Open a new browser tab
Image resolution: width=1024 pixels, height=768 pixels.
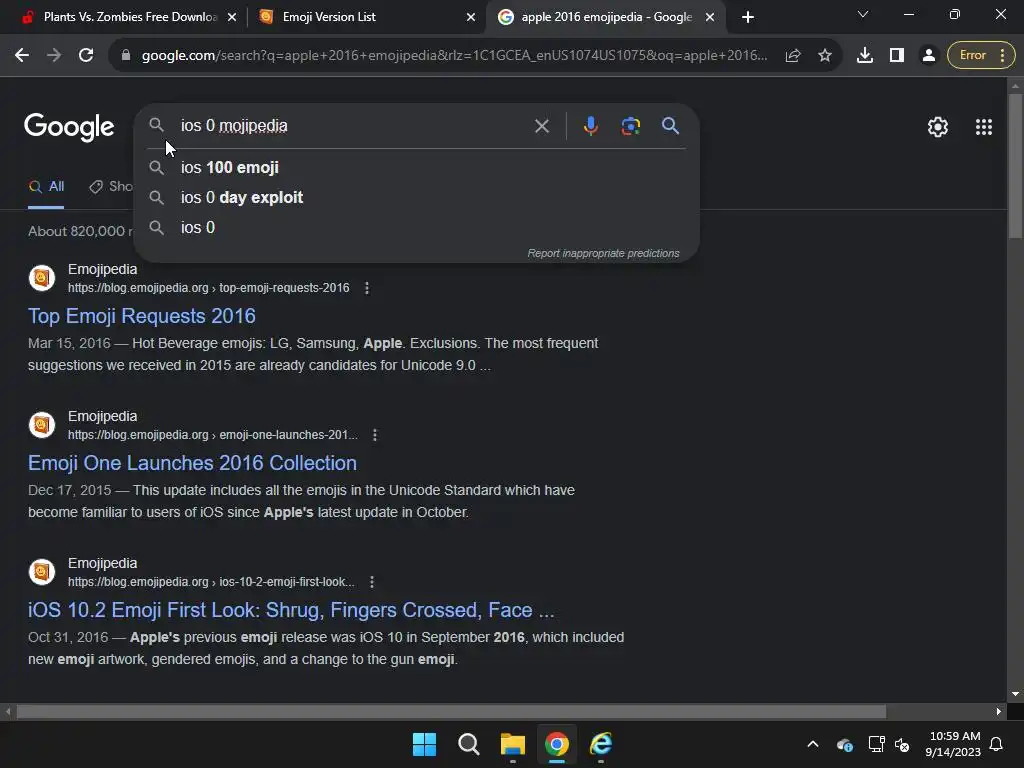point(748,18)
